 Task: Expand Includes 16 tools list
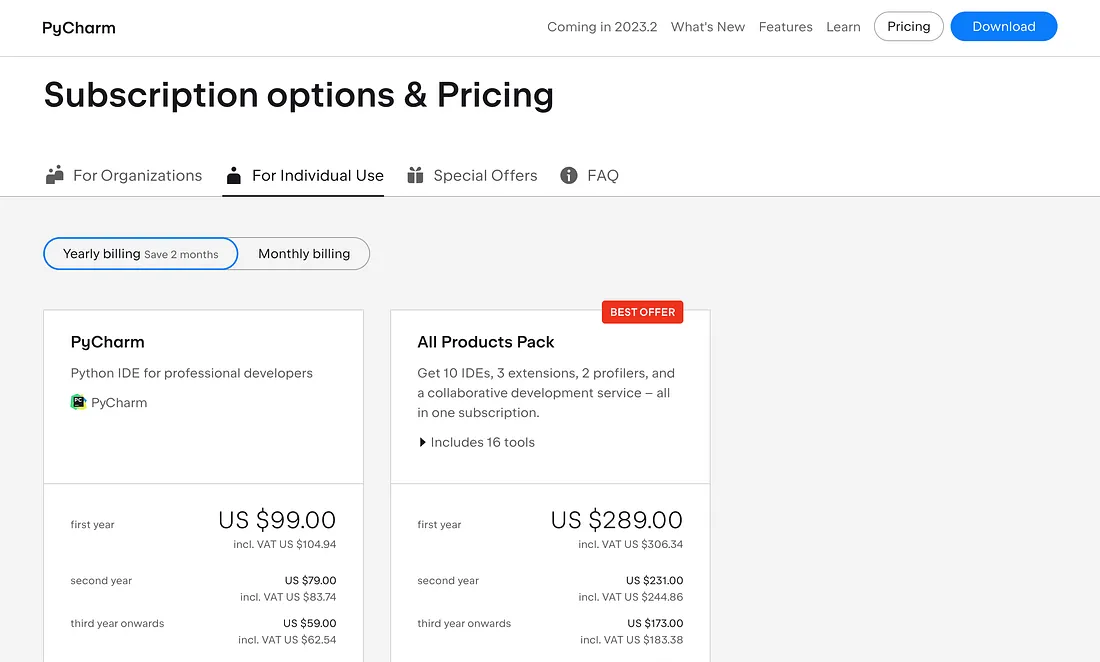point(477,442)
